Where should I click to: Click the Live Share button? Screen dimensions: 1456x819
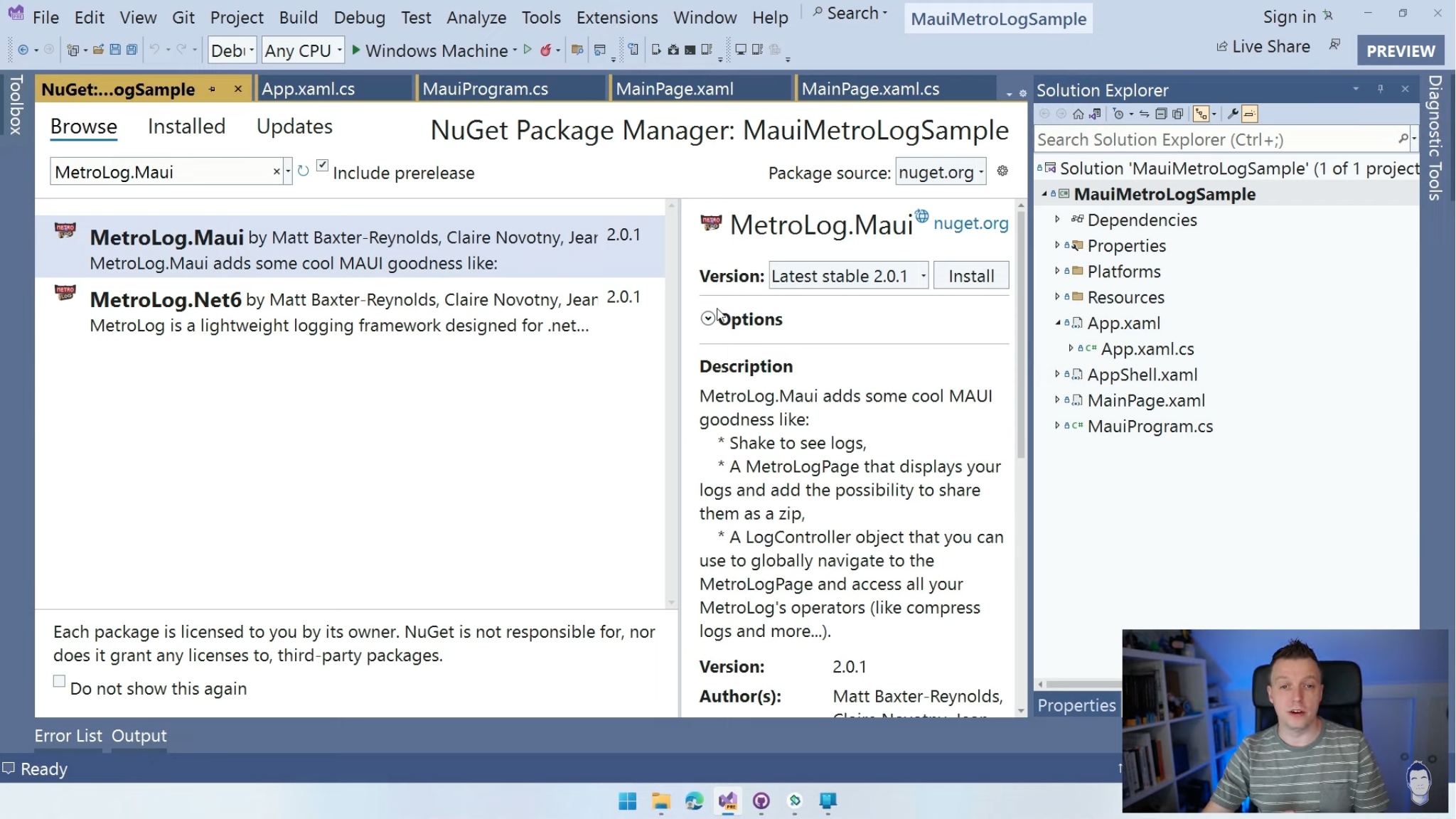click(x=1263, y=47)
